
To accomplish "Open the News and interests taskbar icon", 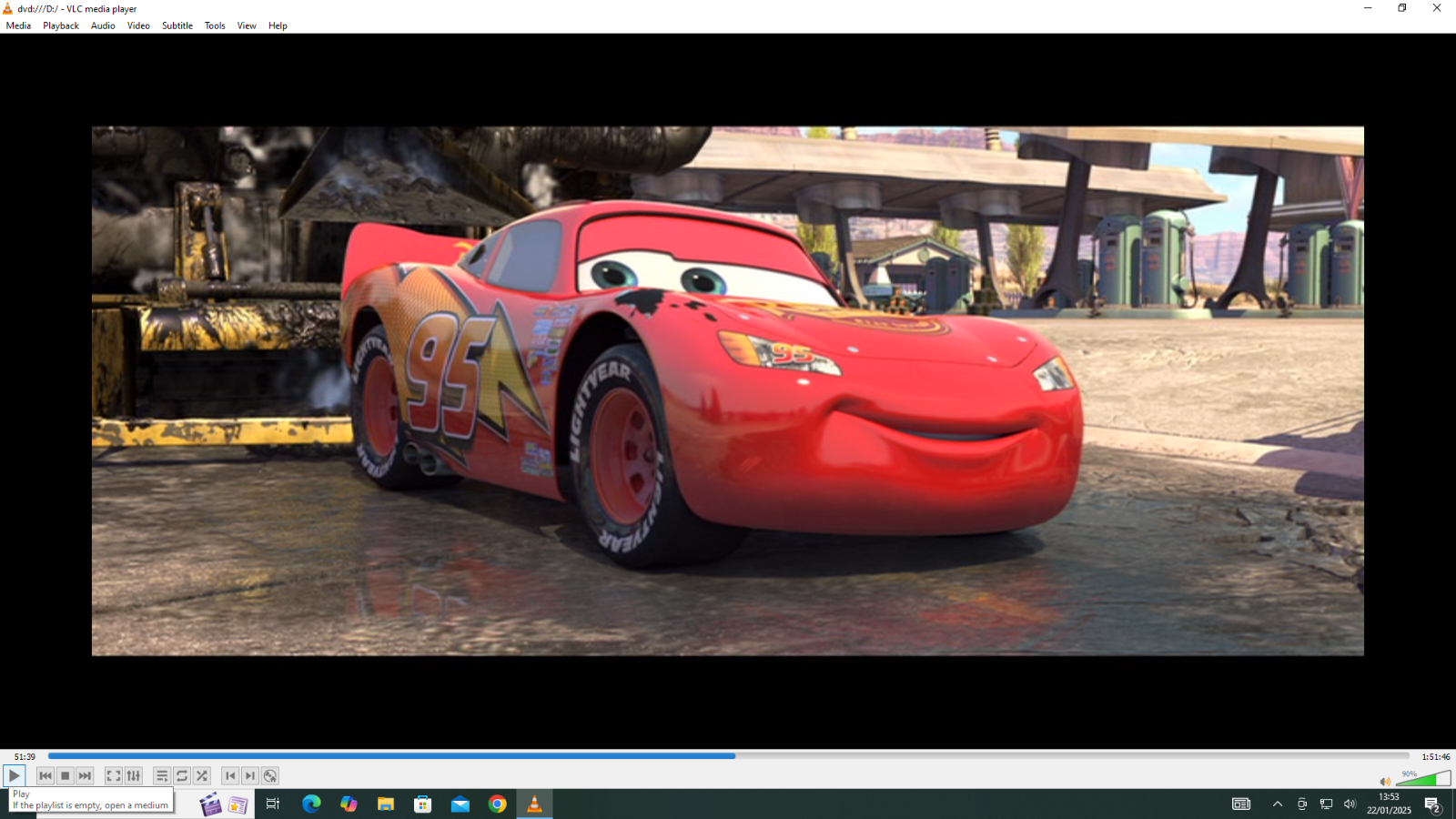I will pyautogui.click(x=1241, y=804).
